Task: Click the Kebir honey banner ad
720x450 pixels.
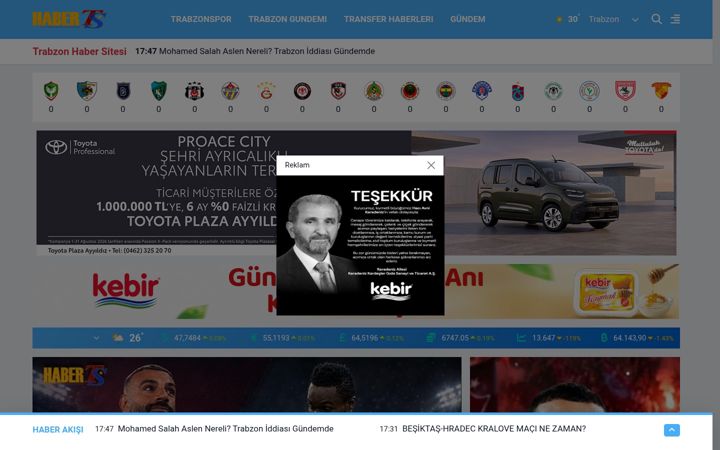Action: [356, 291]
